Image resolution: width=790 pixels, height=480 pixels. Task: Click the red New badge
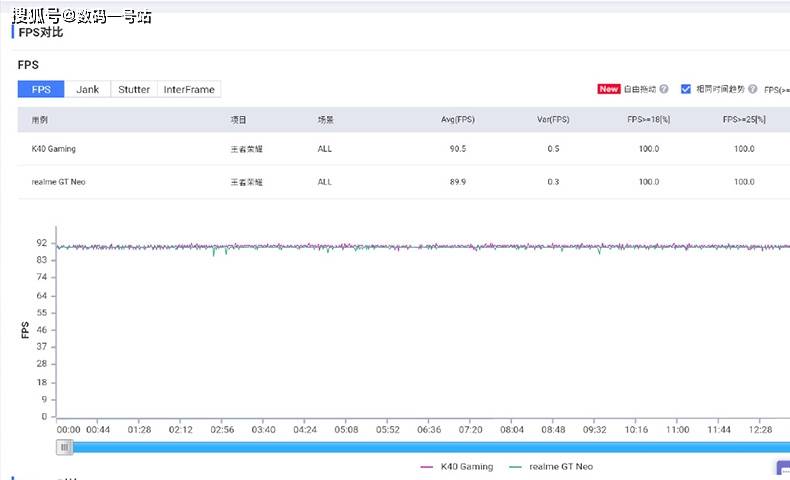point(609,89)
